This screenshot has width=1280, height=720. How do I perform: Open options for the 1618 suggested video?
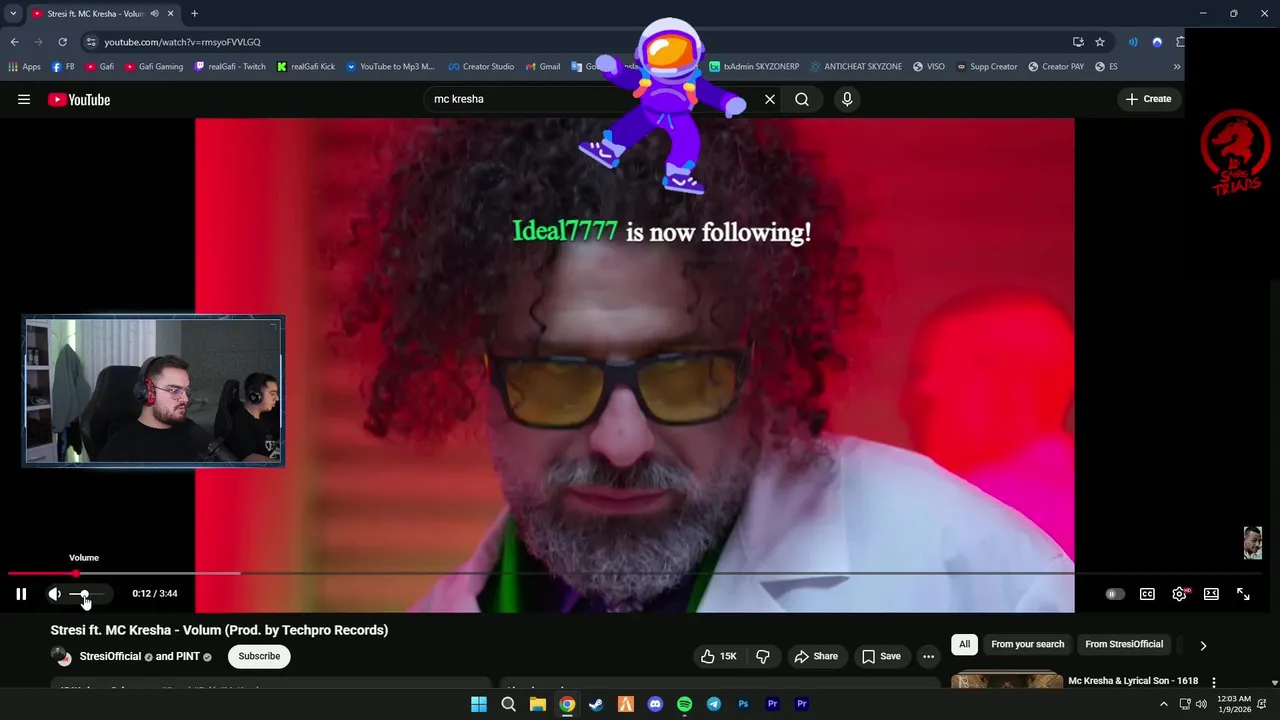click(1214, 682)
